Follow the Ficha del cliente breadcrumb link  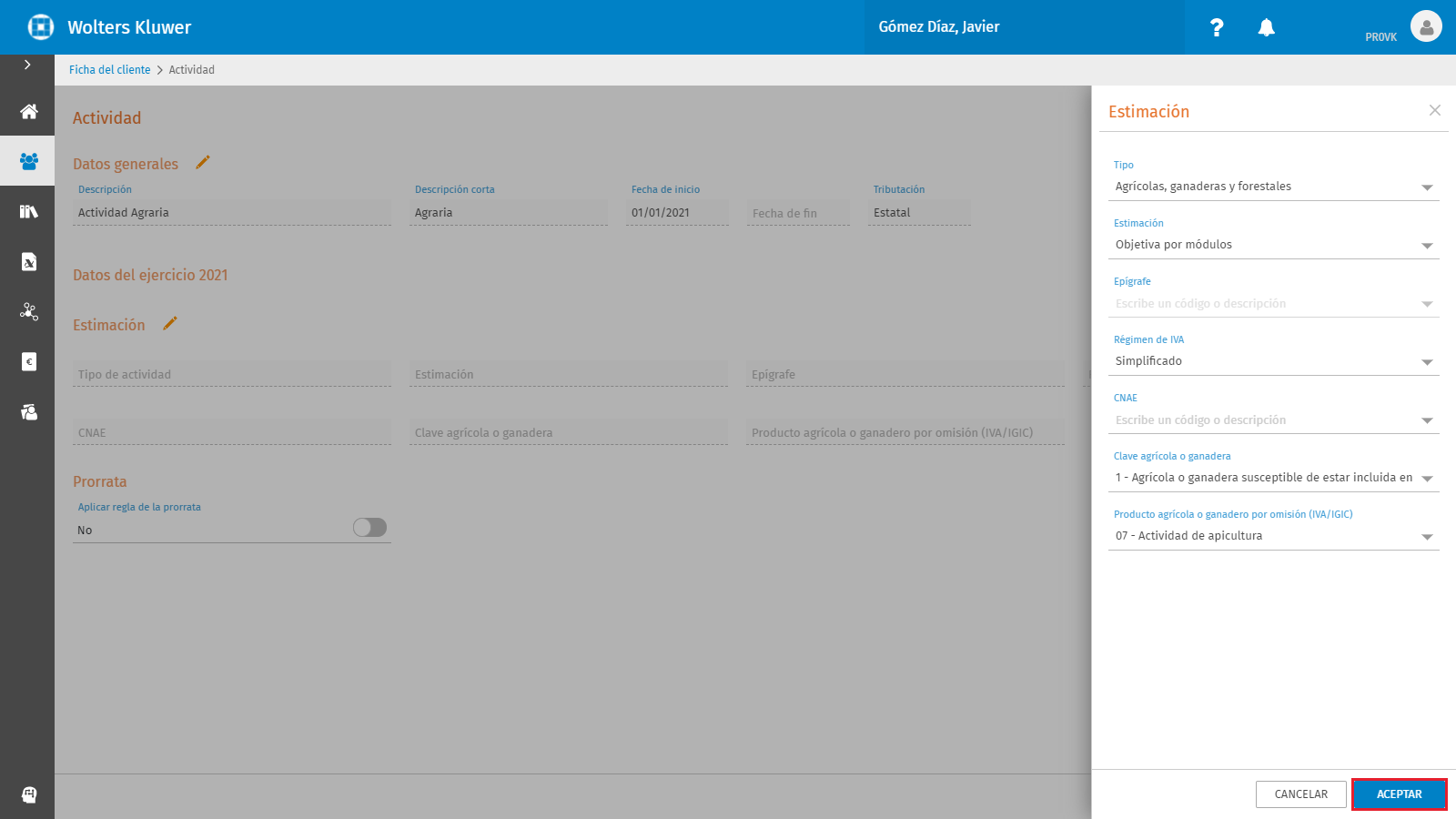110,70
